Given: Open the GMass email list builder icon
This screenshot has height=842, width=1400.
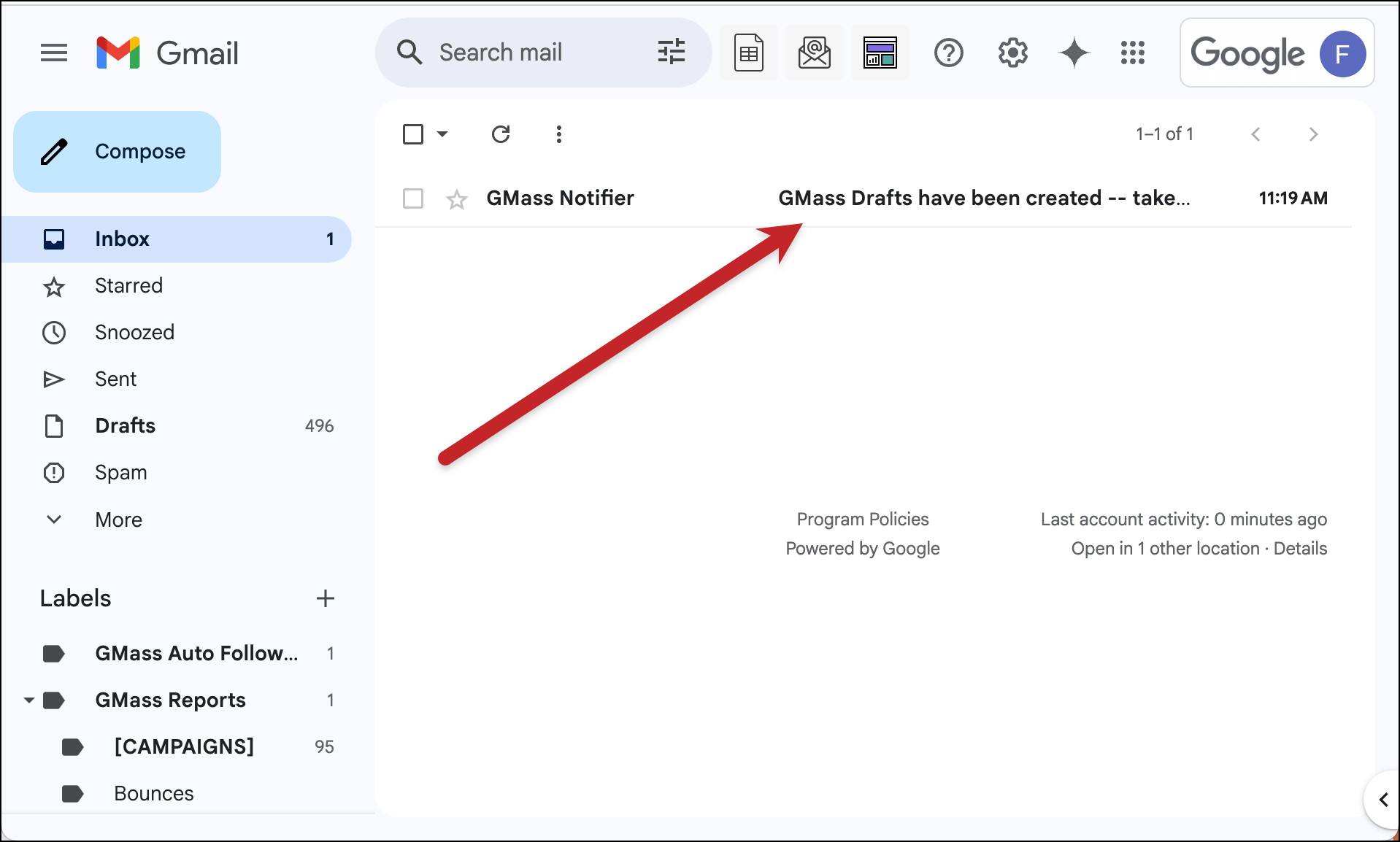Looking at the screenshot, I should click(815, 53).
